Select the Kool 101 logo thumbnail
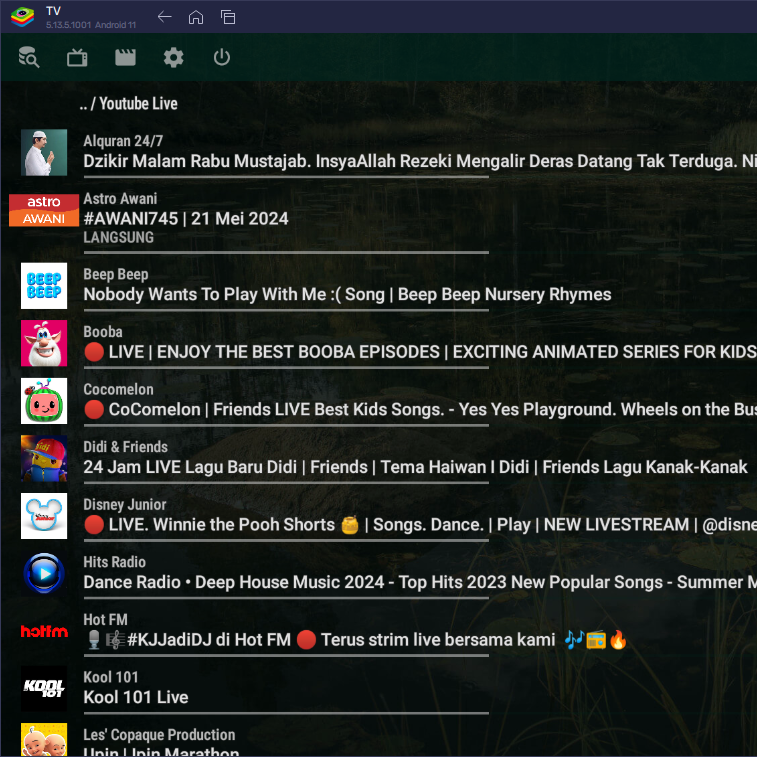Image resolution: width=757 pixels, height=757 pixels. point(44,688)
